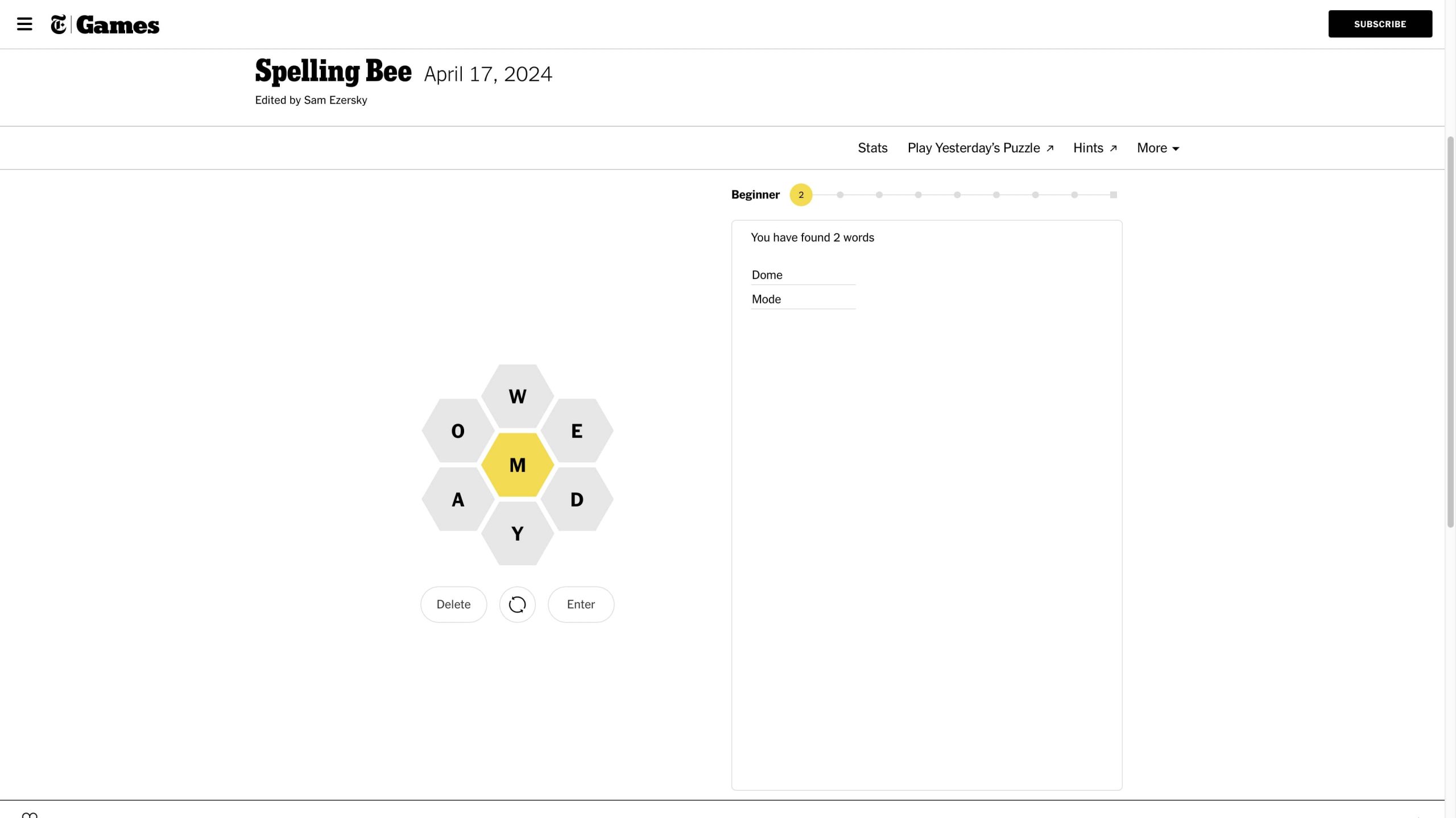The width and height of the screenshot is (1456, 818).
Task: Open the Hints page link
Action: click(x=1095, y=148)
